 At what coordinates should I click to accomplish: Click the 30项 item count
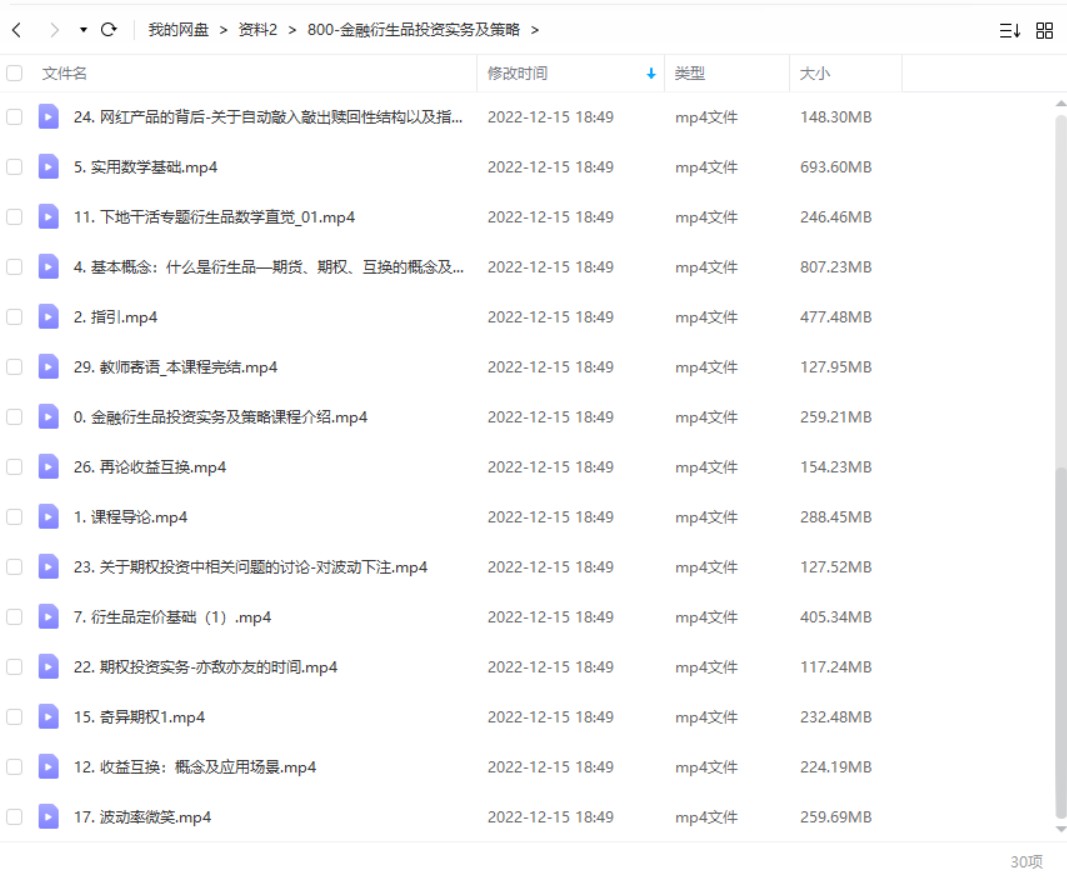1026,862
